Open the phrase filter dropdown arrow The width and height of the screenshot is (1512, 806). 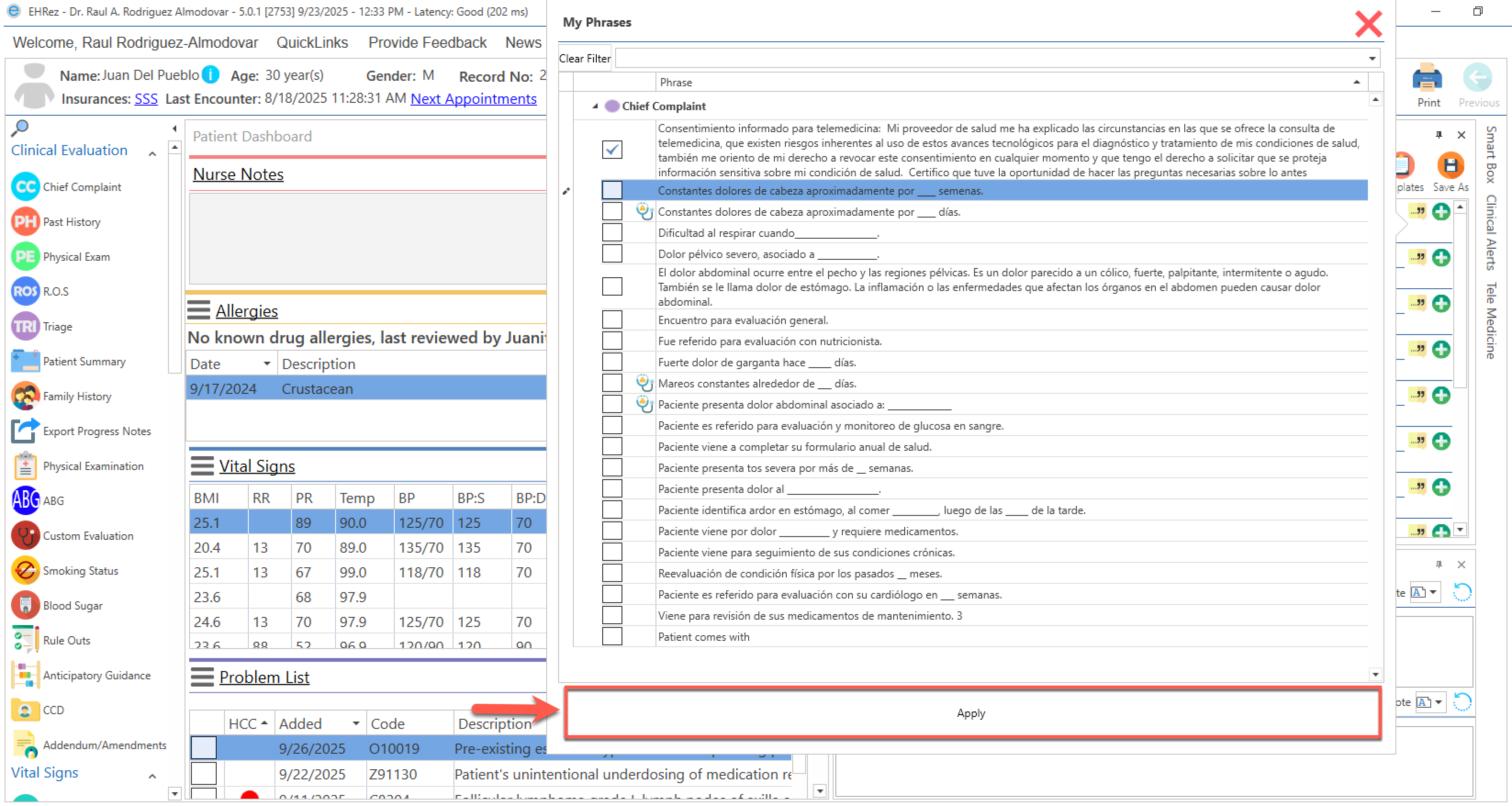pyautogui.click(x=1372, y=58)
